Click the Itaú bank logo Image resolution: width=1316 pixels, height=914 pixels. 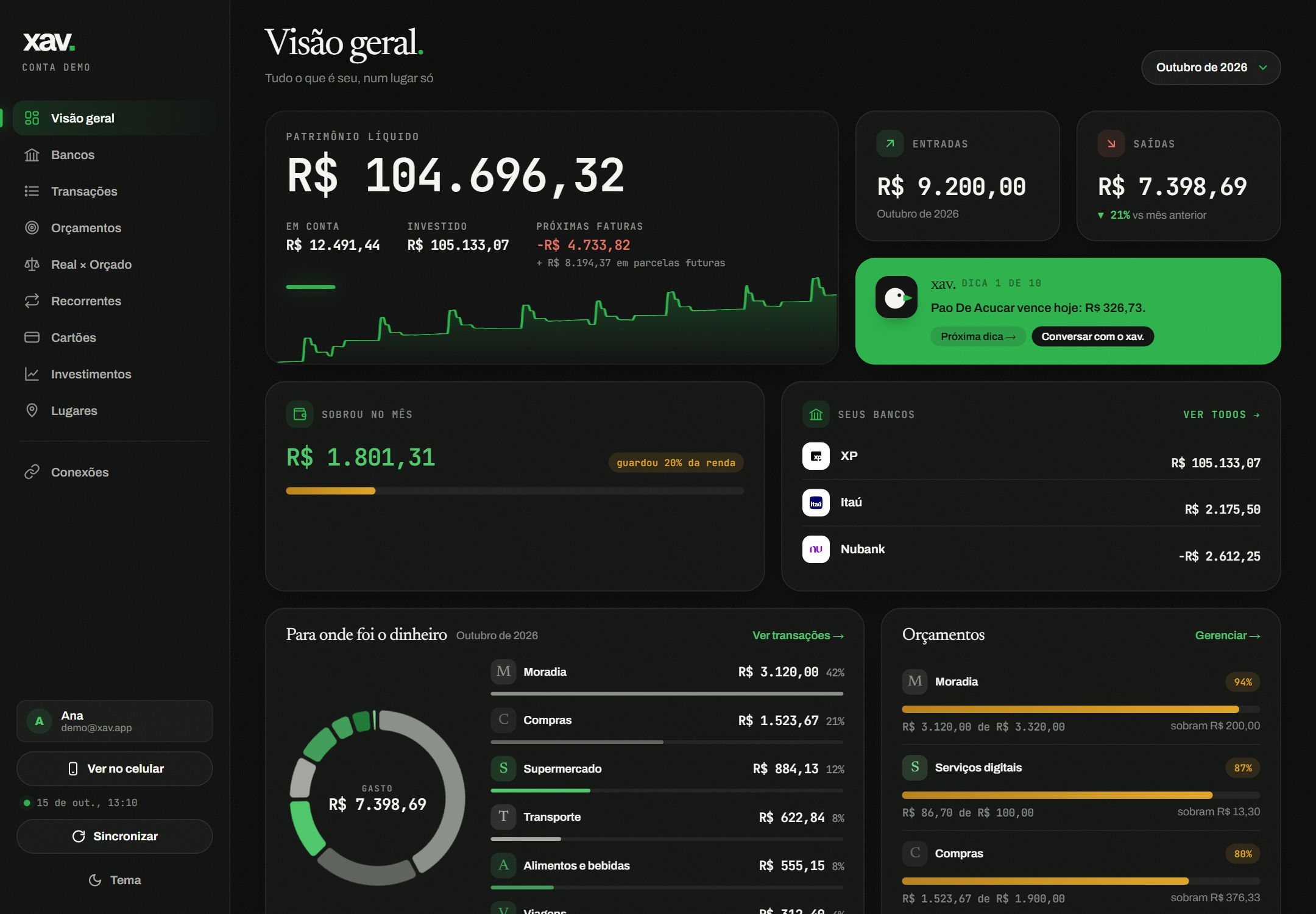(x=816, y=503)
